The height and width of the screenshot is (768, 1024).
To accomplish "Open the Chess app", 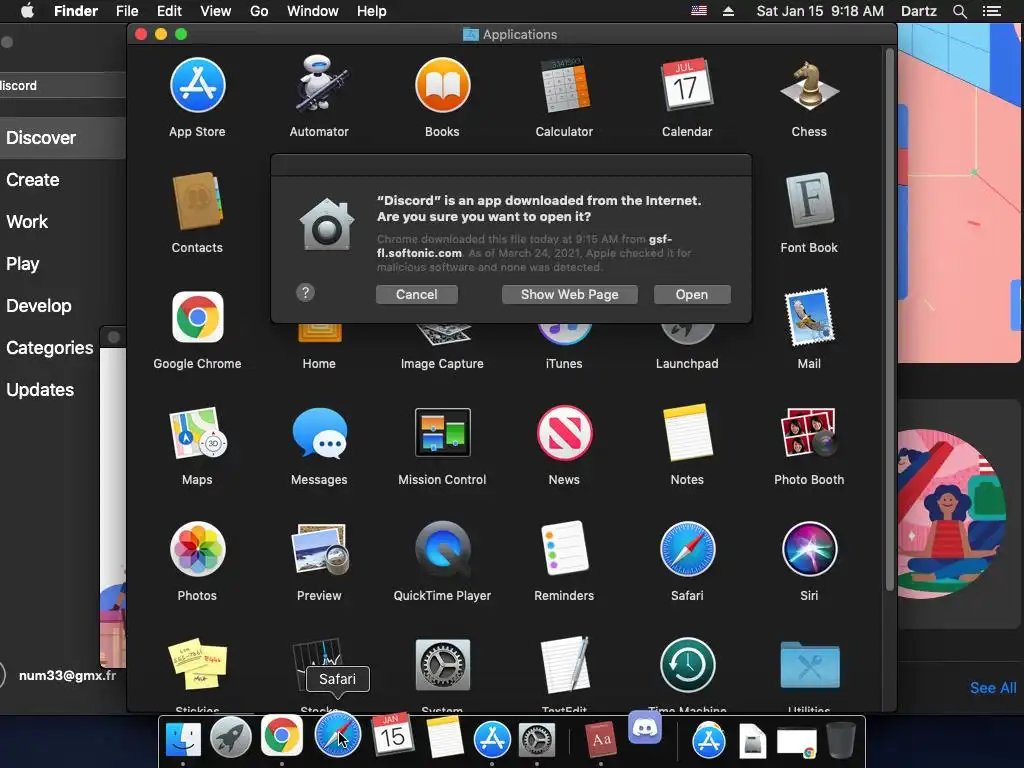I will 809,86.
